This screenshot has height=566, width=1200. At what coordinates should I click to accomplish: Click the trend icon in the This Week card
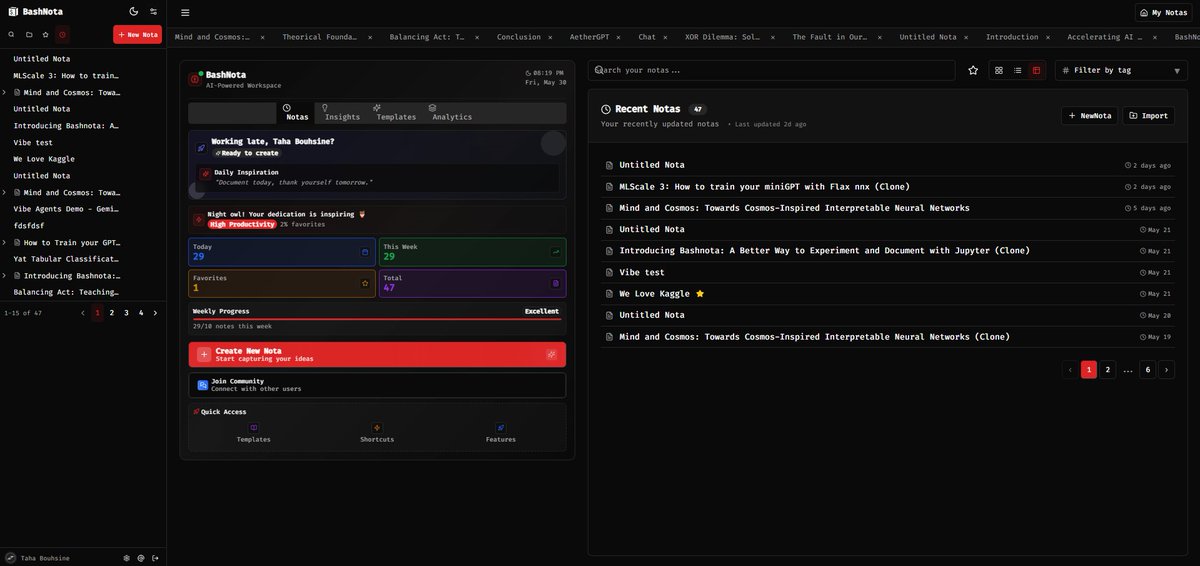[x=556, y=252]
